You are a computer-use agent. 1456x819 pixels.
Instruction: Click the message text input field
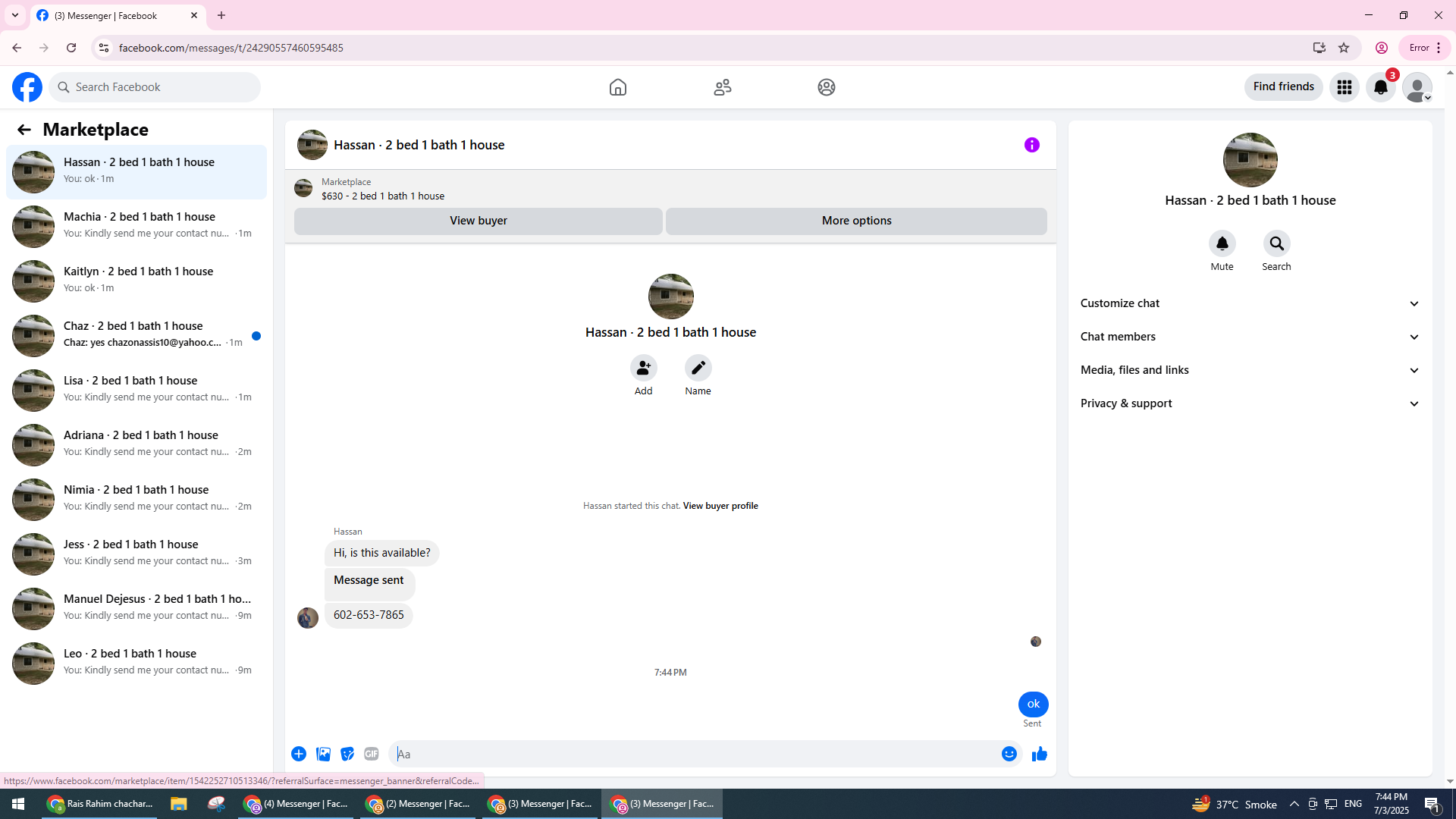tap(694, 754)
